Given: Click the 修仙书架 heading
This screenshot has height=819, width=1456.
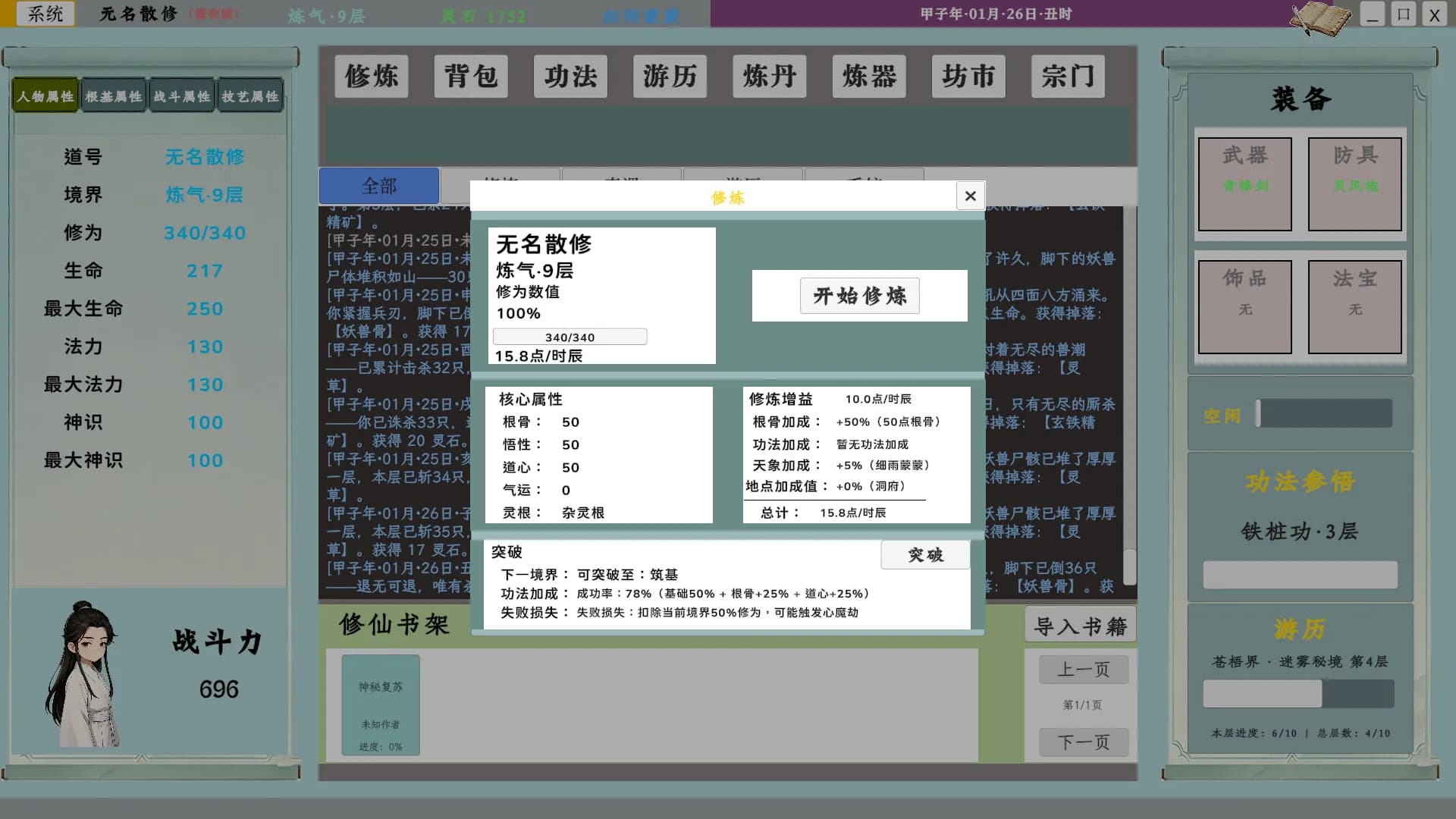Looking at the screenshot, I should tap(394, 625).
